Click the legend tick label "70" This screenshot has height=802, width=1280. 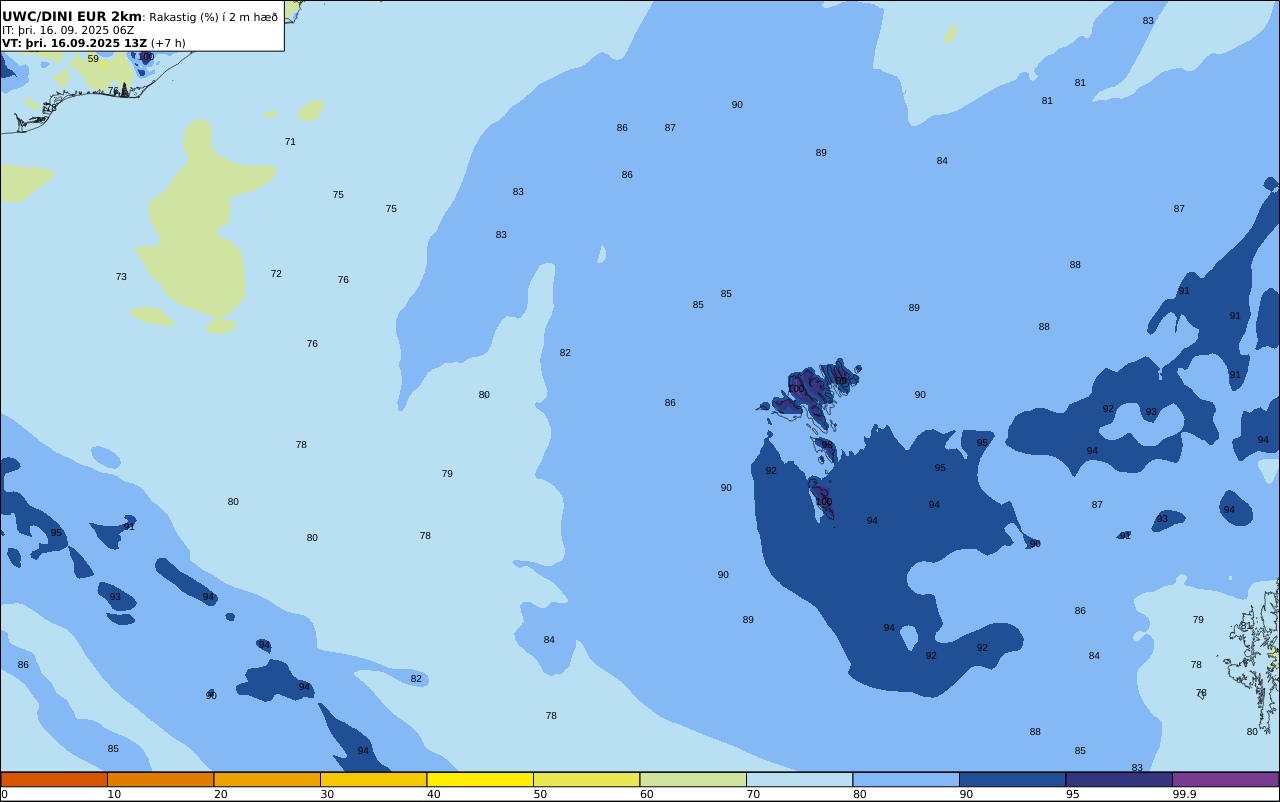[753, 794]
